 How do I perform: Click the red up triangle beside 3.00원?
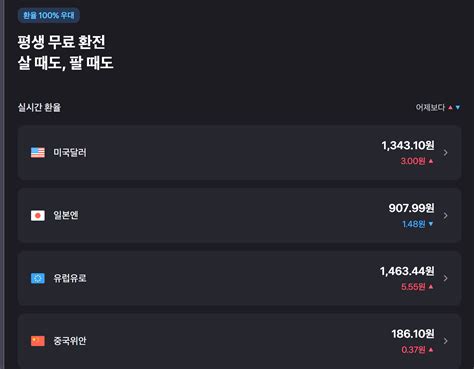tap(431, 161)
